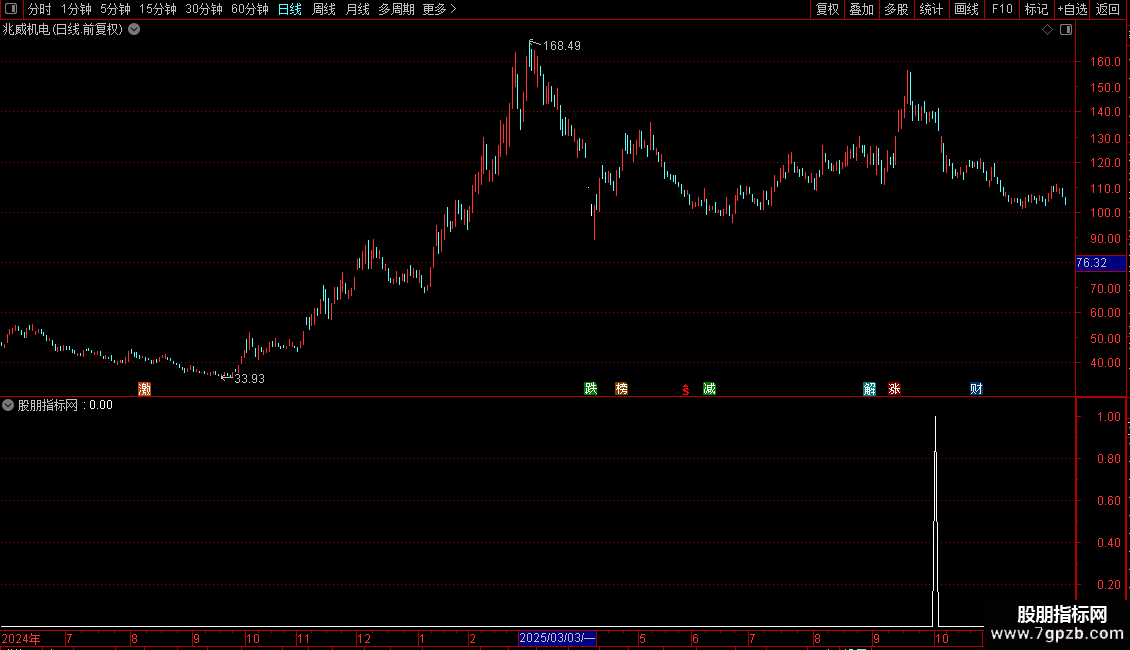1130x650 pixels.
Task: Open the 跌 event marker
Action: 590,389
